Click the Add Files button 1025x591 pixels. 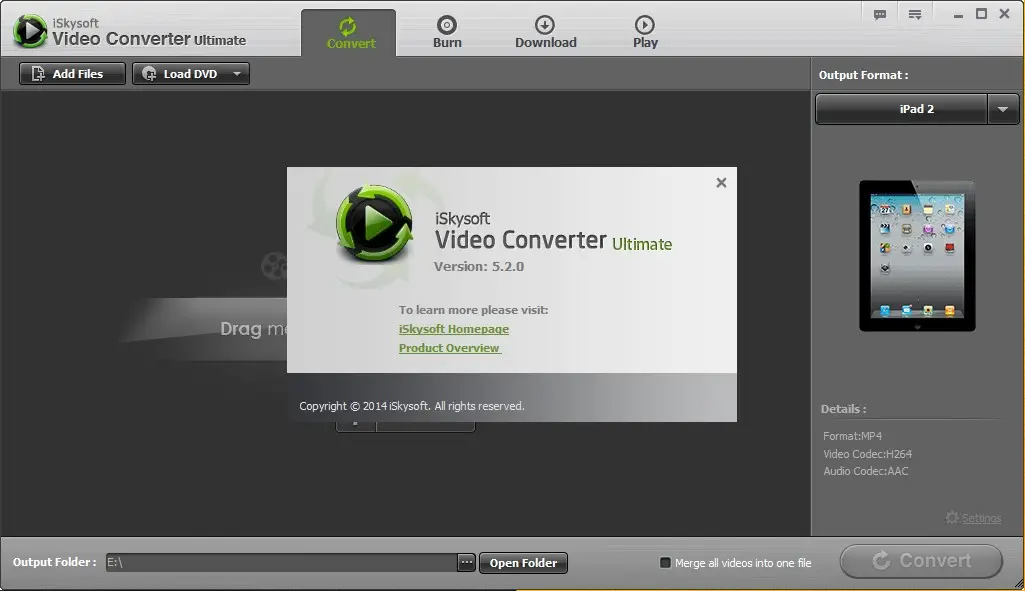(72, 74)
